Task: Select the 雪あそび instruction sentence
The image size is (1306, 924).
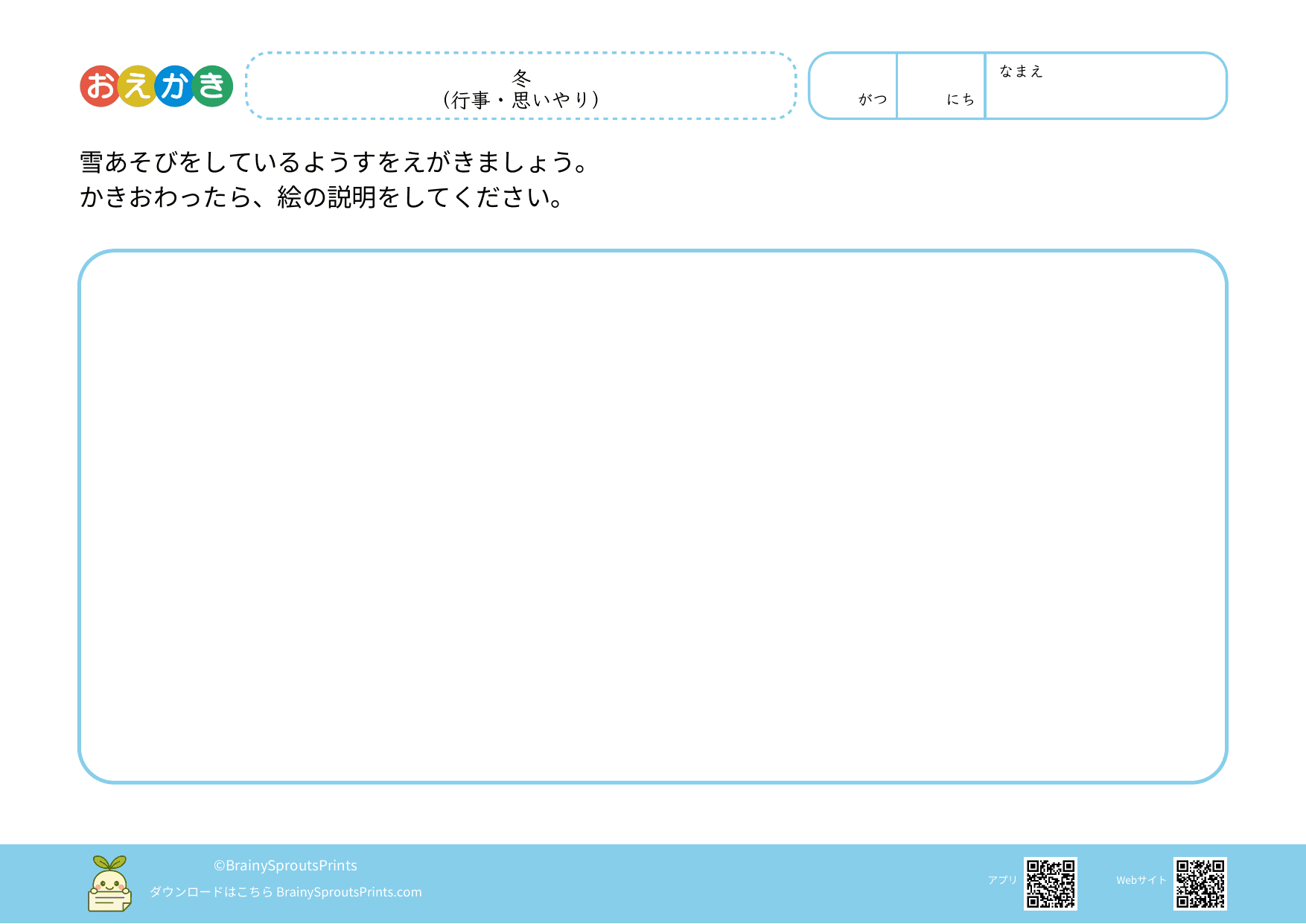Action: 335,162
